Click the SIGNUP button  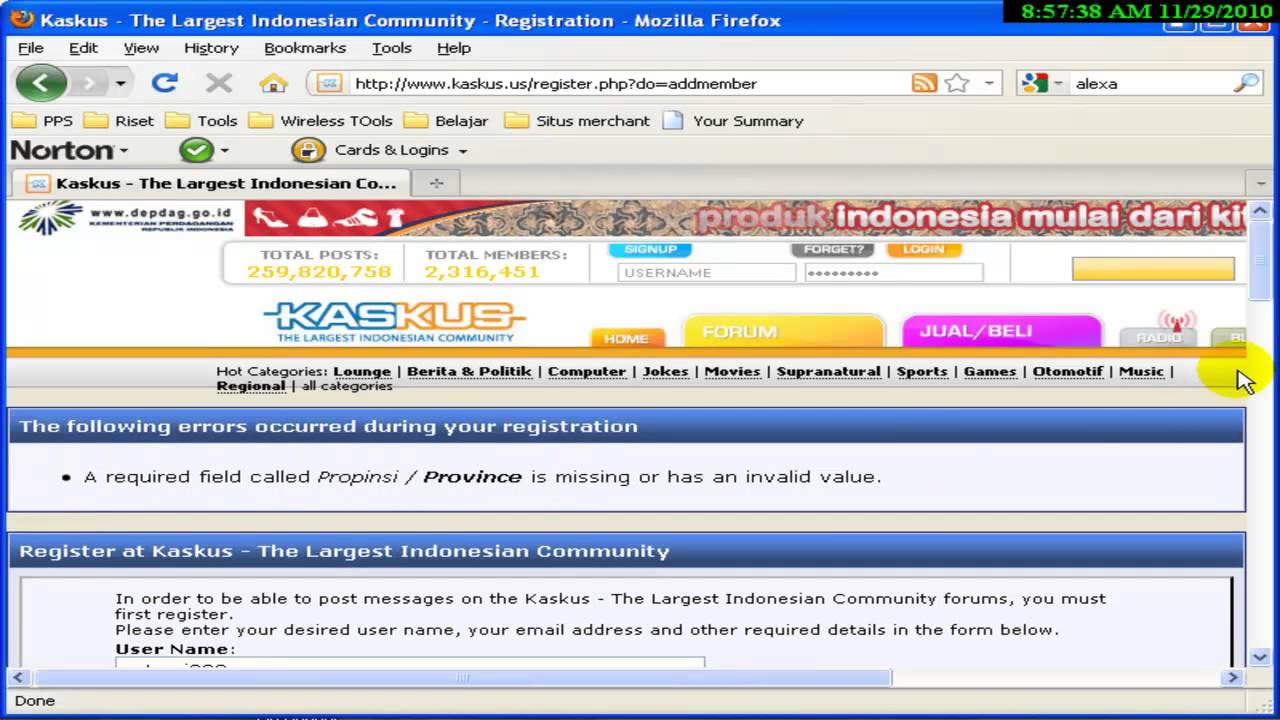pos(650,249)
